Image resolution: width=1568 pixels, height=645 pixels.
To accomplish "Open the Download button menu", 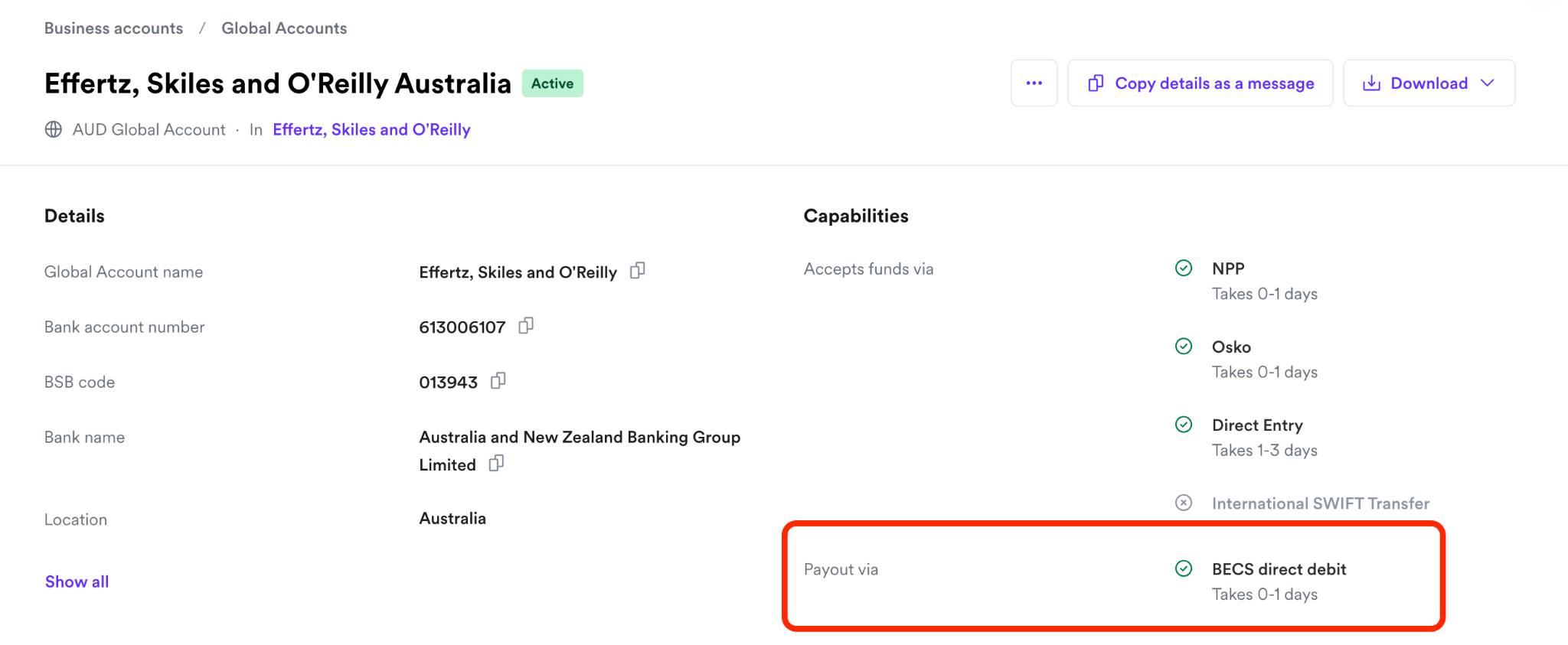I will pos(1429,83).
